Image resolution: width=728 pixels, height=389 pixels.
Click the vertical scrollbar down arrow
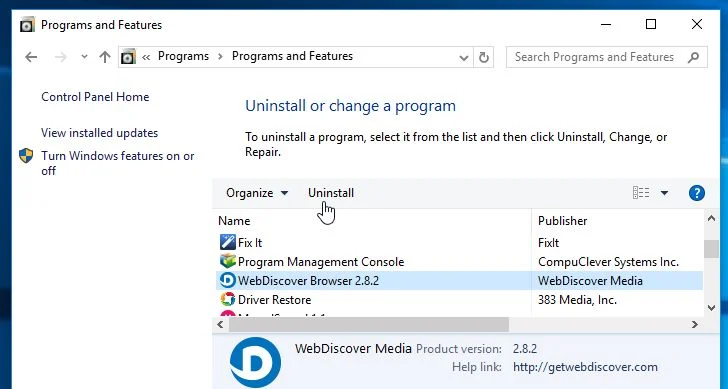711,307
